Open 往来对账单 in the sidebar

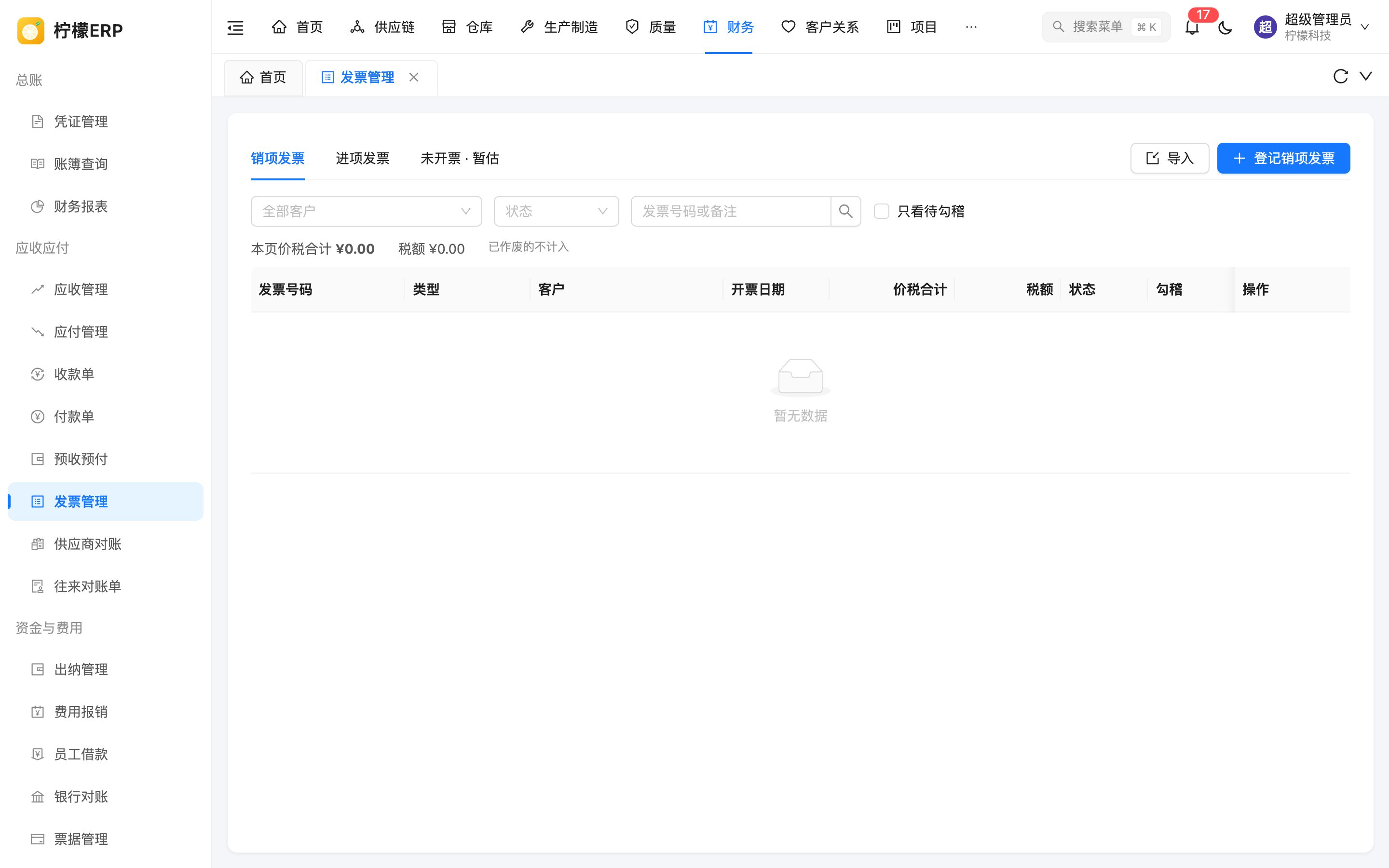click(106, 587)
